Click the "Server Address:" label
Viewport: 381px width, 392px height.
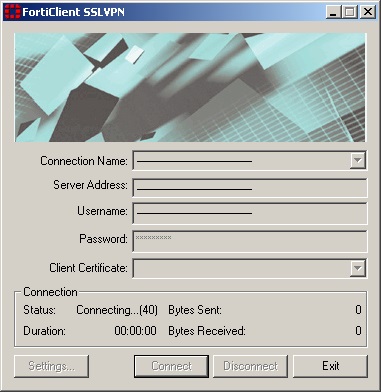(x=91, y=185)
